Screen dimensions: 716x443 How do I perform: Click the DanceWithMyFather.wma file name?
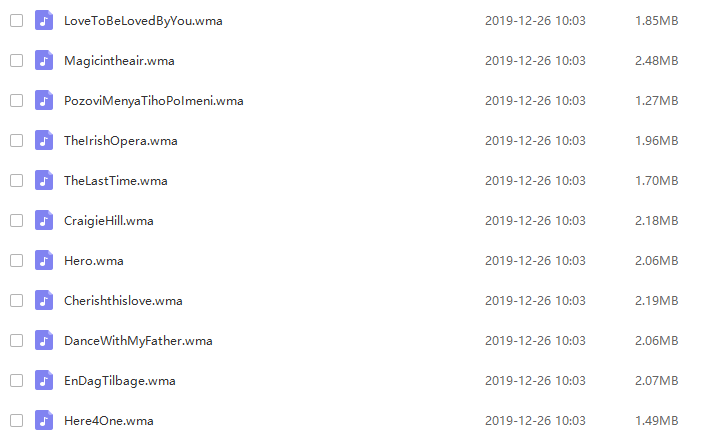click(x=138, y=341)
